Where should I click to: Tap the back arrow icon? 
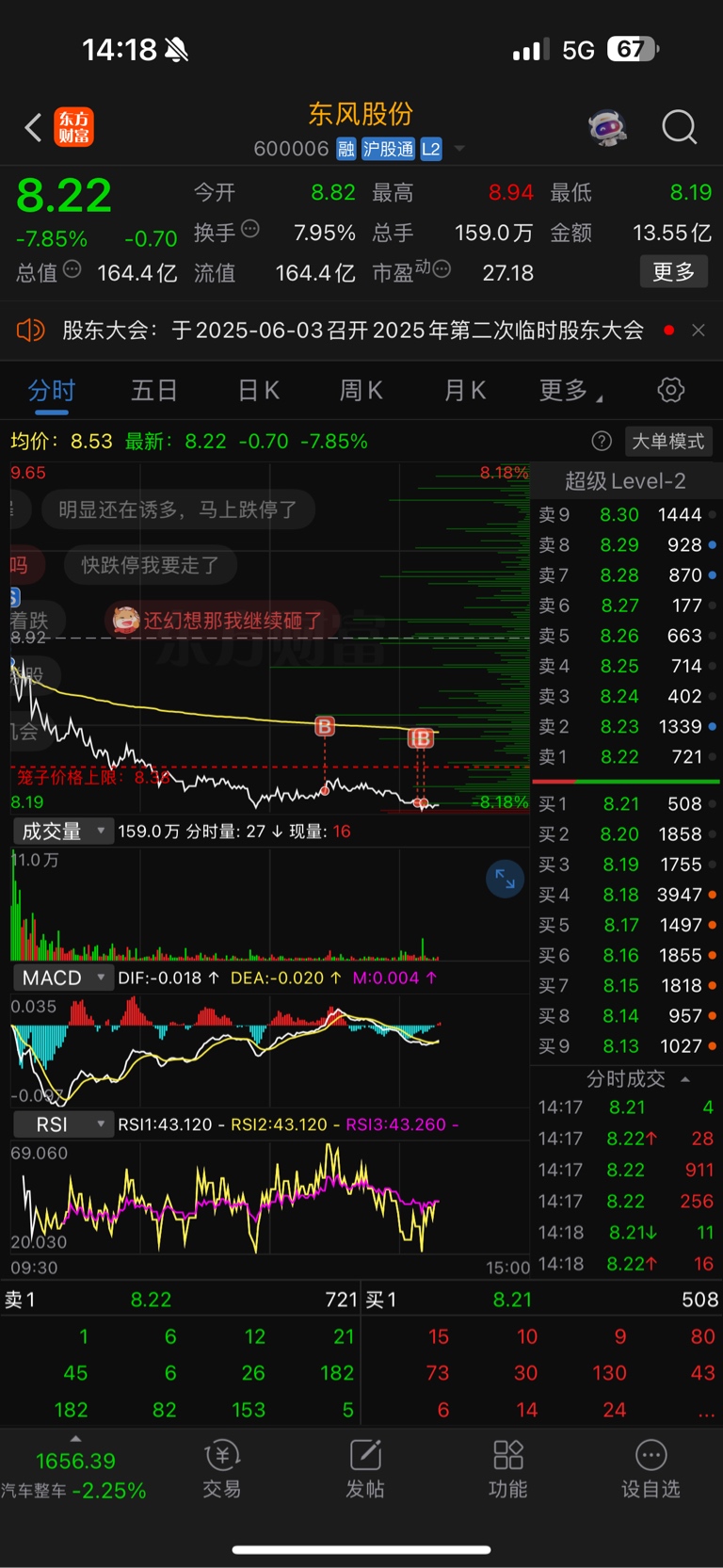(33, 127)
